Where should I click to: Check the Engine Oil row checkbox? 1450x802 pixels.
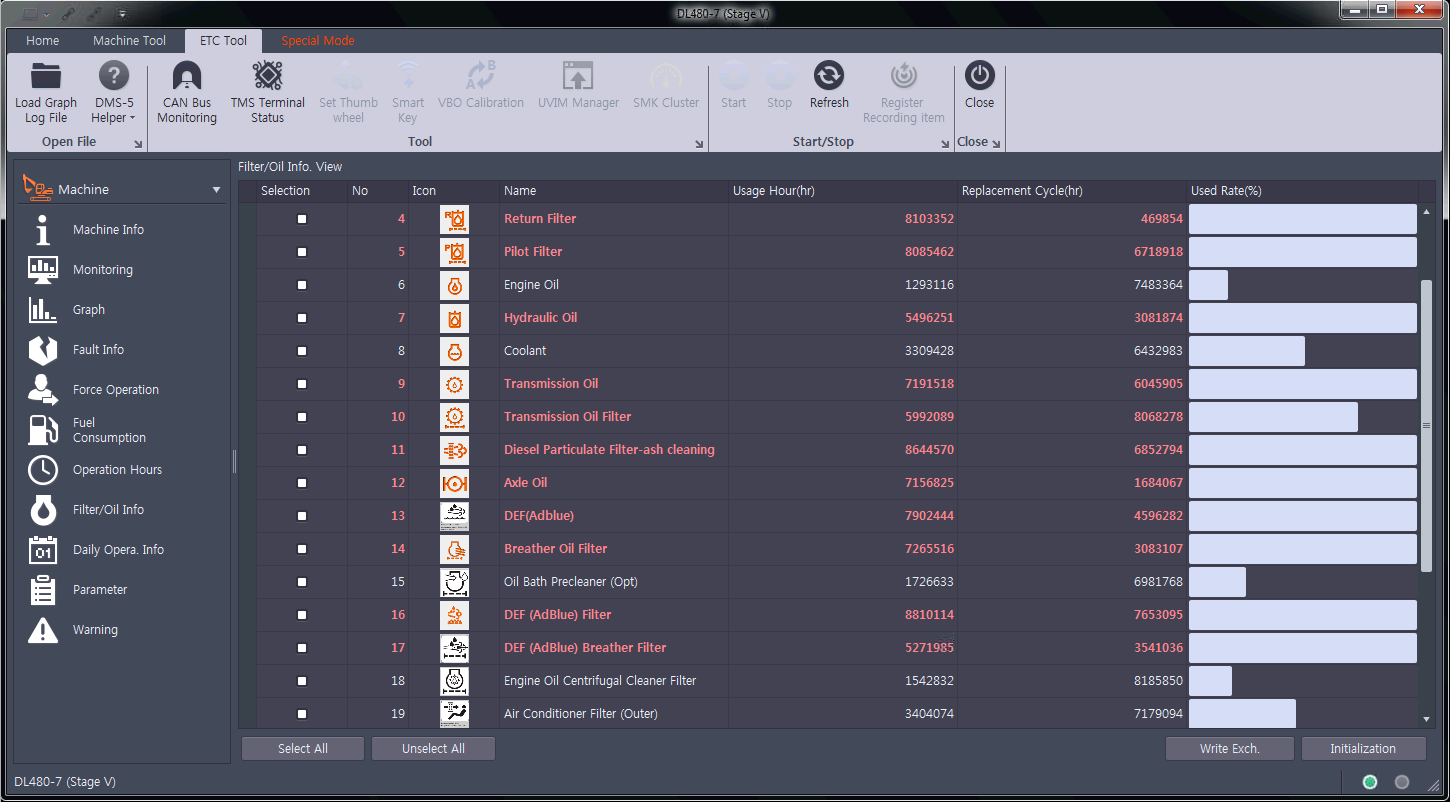(x=302, y=285)
